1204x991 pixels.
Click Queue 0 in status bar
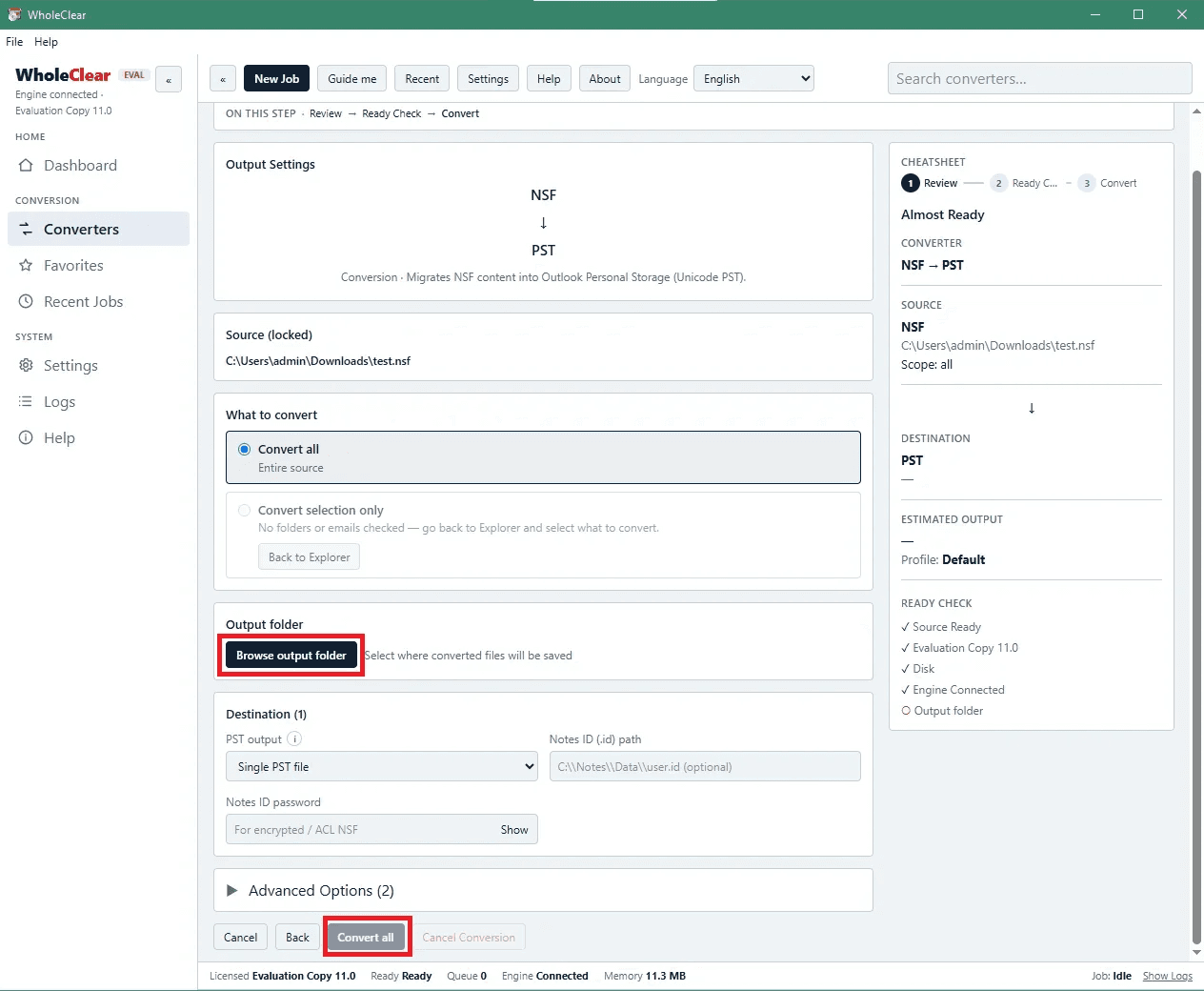click(x=467, y=976)
